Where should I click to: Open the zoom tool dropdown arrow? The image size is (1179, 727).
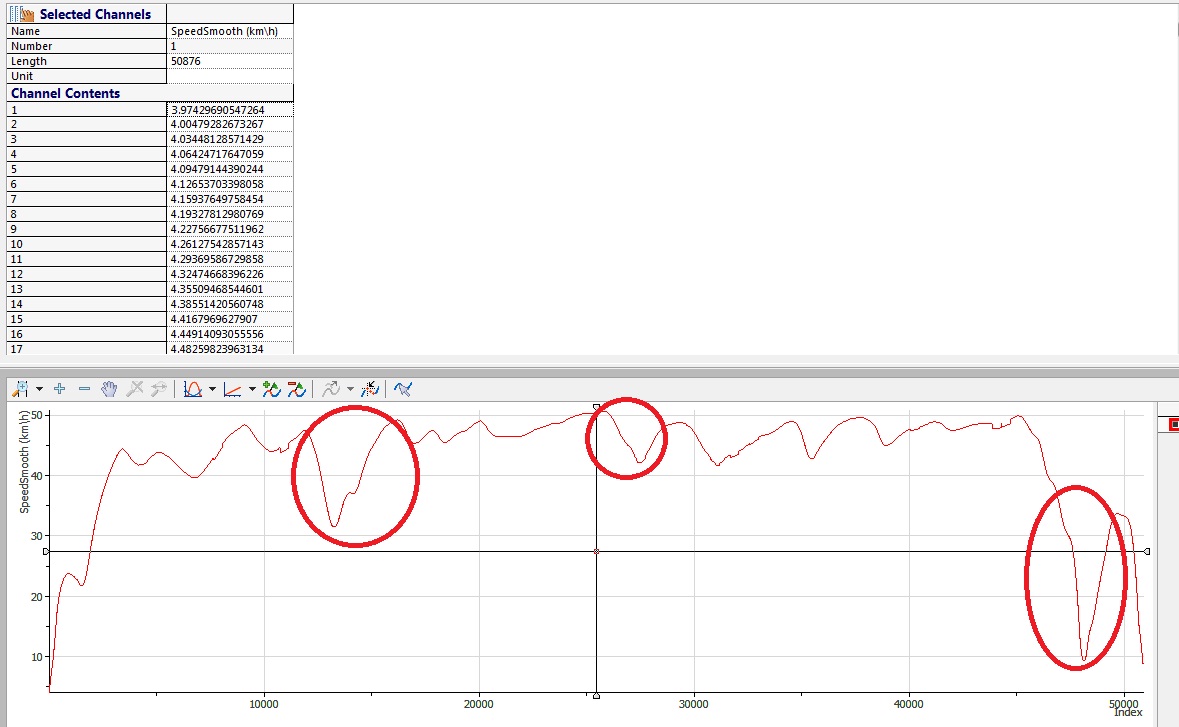pyautogui.click(x=39, y=389)
